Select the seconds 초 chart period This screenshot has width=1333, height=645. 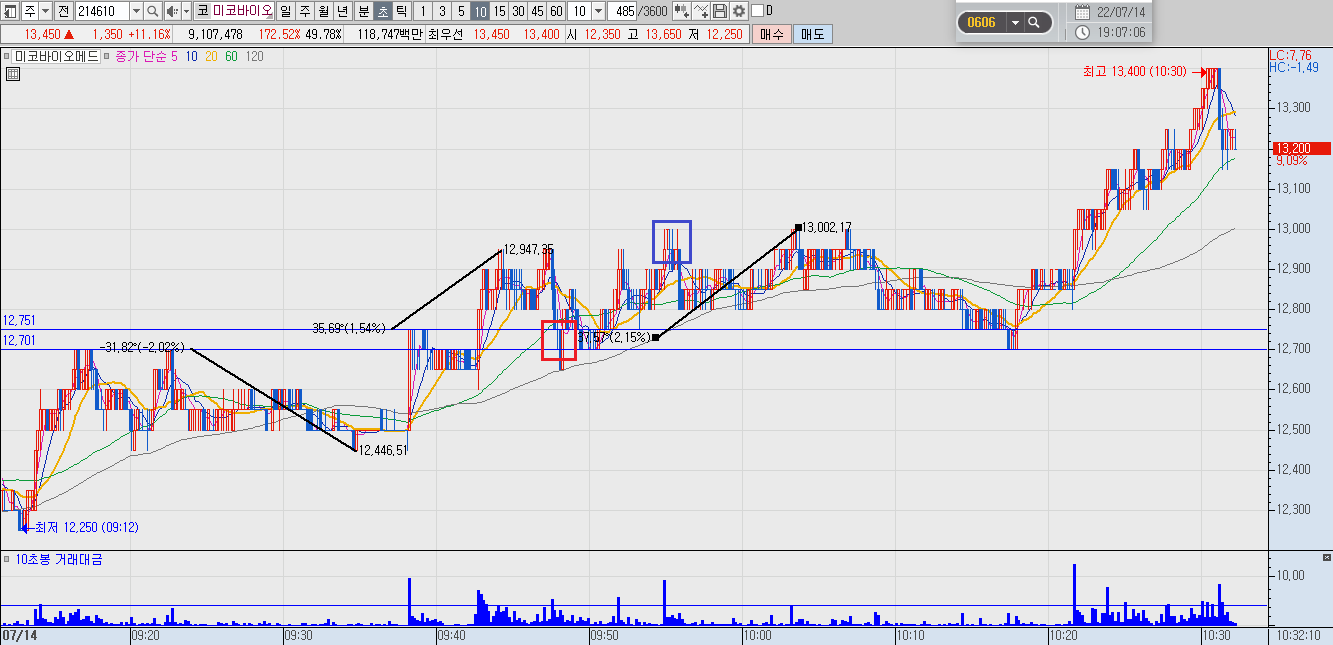pos(382,11)
